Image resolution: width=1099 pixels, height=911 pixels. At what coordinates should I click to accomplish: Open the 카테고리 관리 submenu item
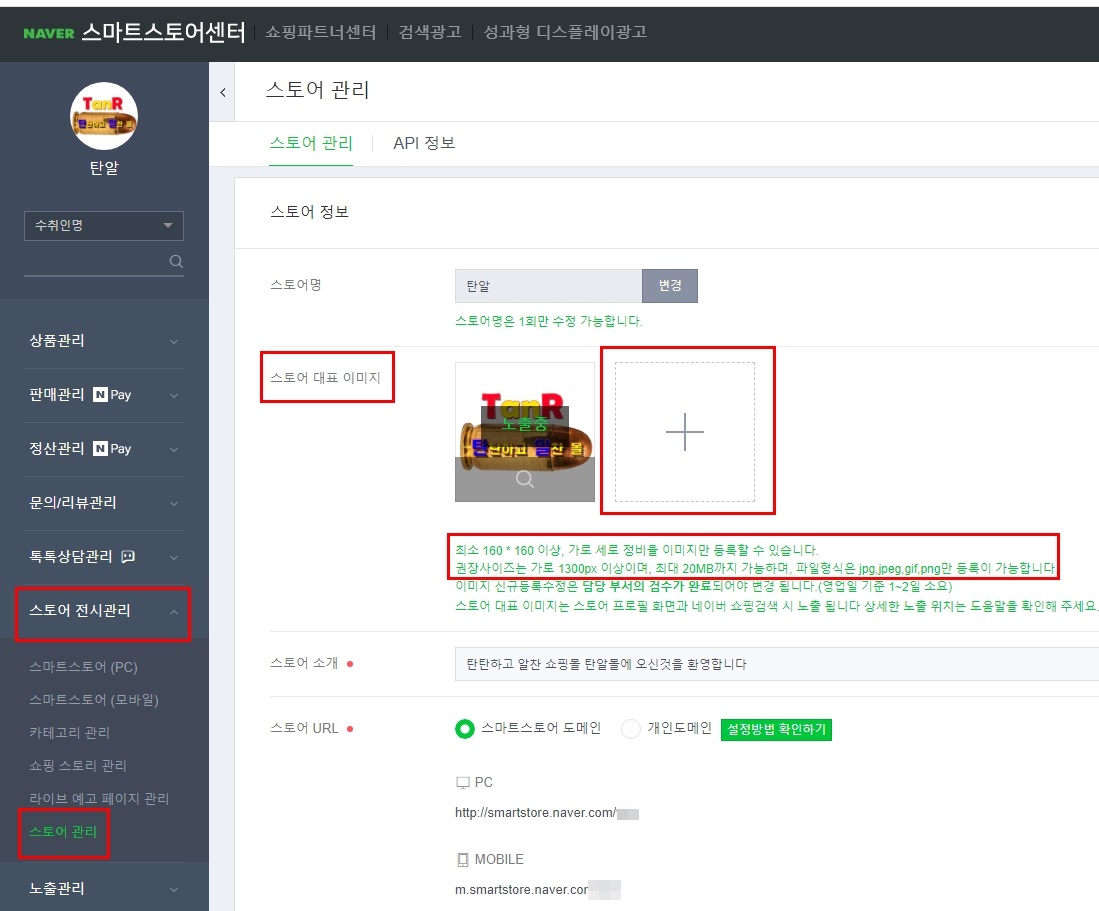coord(69,733)
